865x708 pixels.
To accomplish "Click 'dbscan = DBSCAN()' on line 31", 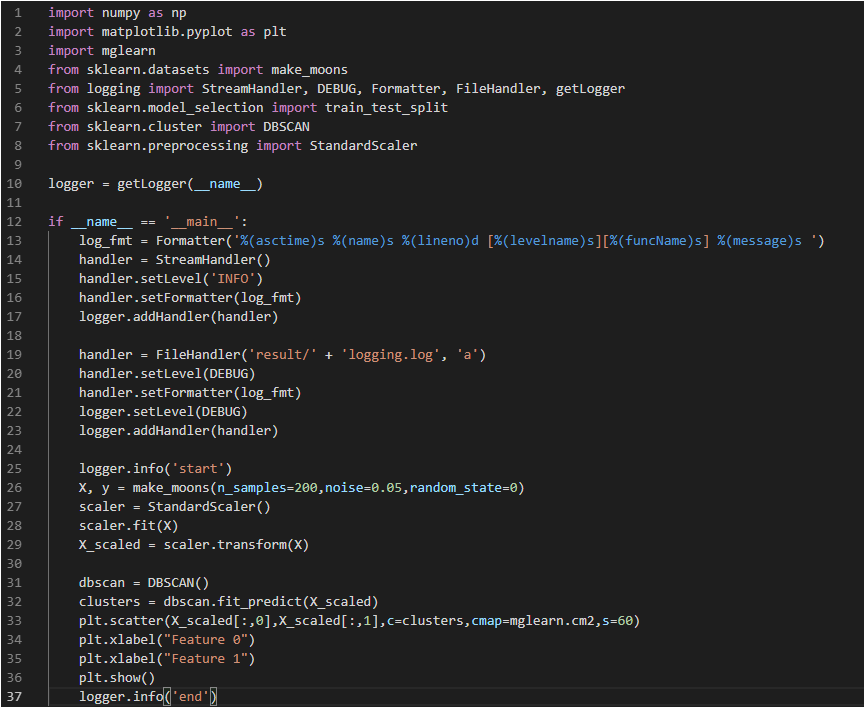I will point(144,583).
